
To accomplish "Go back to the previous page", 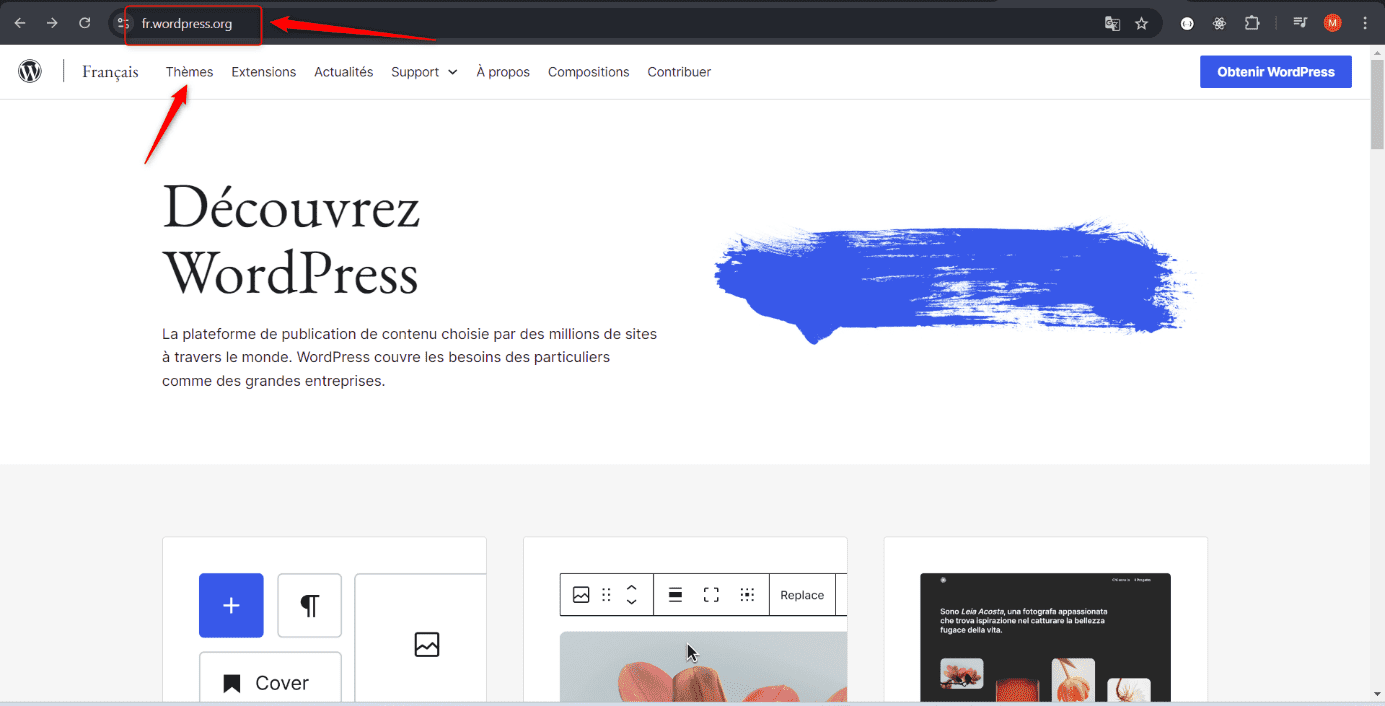I will (20, 23).
